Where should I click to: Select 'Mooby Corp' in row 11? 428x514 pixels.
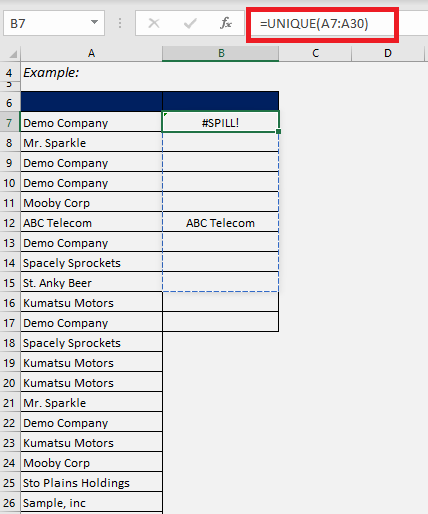point(91,203)
